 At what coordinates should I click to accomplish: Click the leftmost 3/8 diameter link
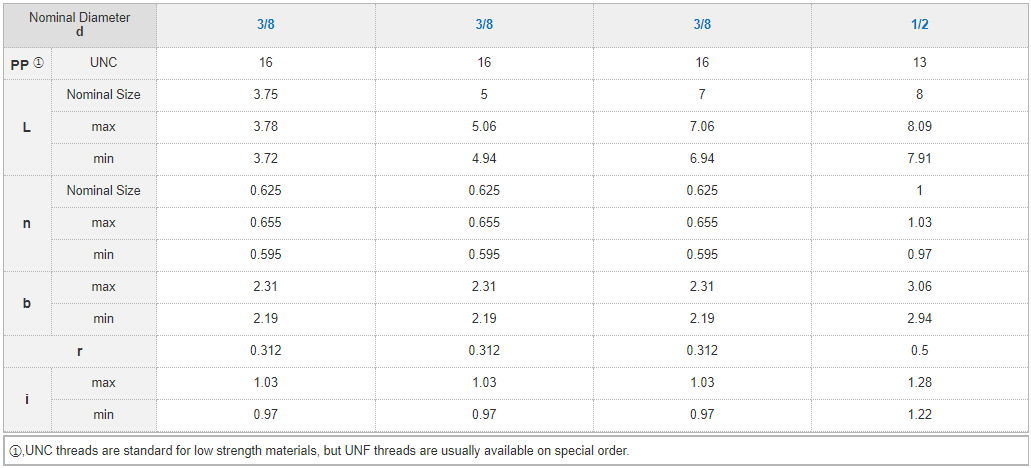pyautogui.click(x=266, y=25)
